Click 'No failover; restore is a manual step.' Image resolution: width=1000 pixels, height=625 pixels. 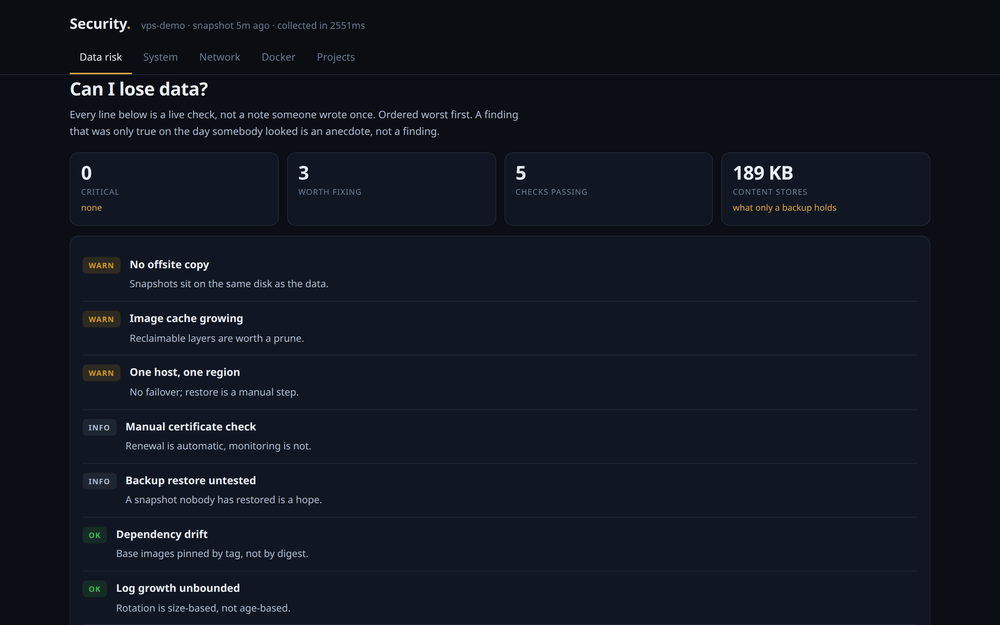click(214, 392)
